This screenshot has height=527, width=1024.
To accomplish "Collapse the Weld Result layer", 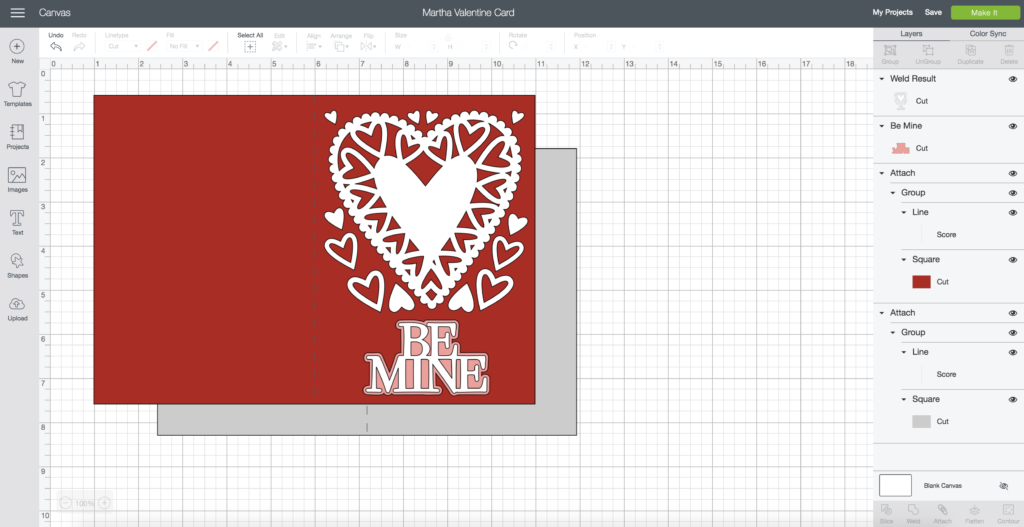I will coord(882,79).
